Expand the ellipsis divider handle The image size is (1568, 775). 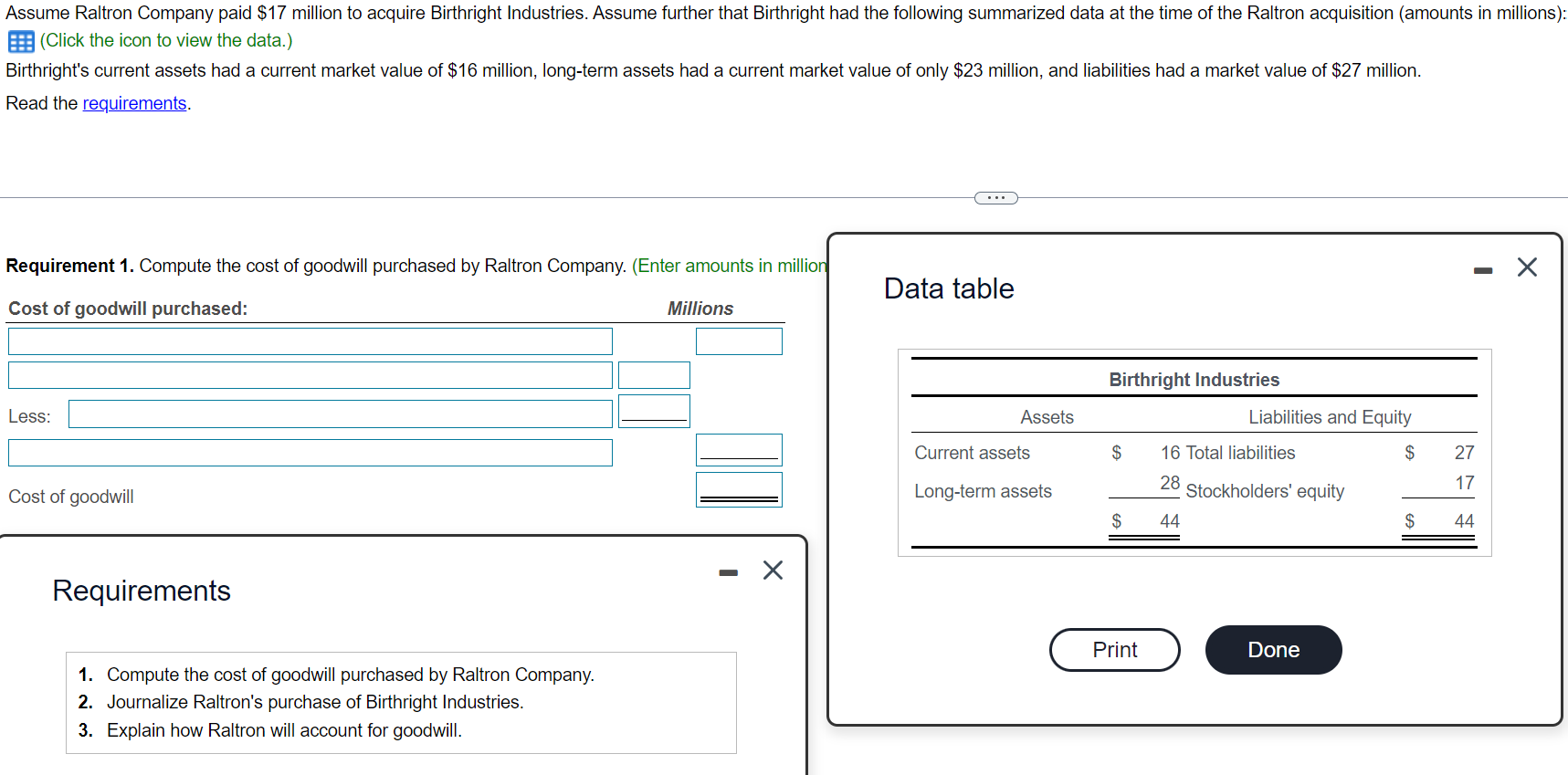pyautogui.click(x=996, y=198)
